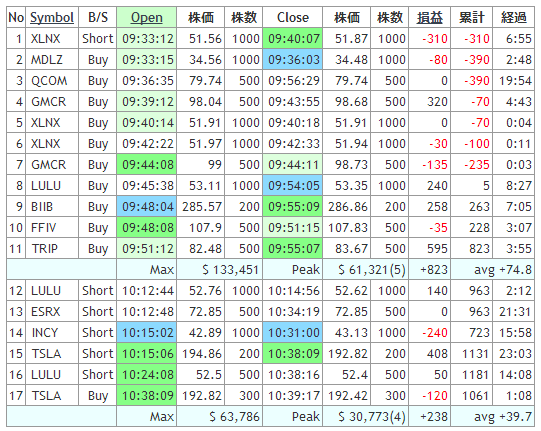The image size is (541, 431).
Task: Click open price 194.86
Action: (x=201, y=354)
